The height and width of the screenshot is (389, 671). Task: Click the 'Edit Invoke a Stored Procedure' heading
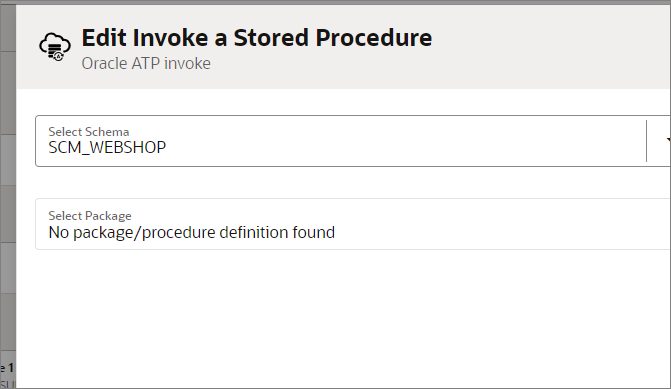tap(257, 38)
